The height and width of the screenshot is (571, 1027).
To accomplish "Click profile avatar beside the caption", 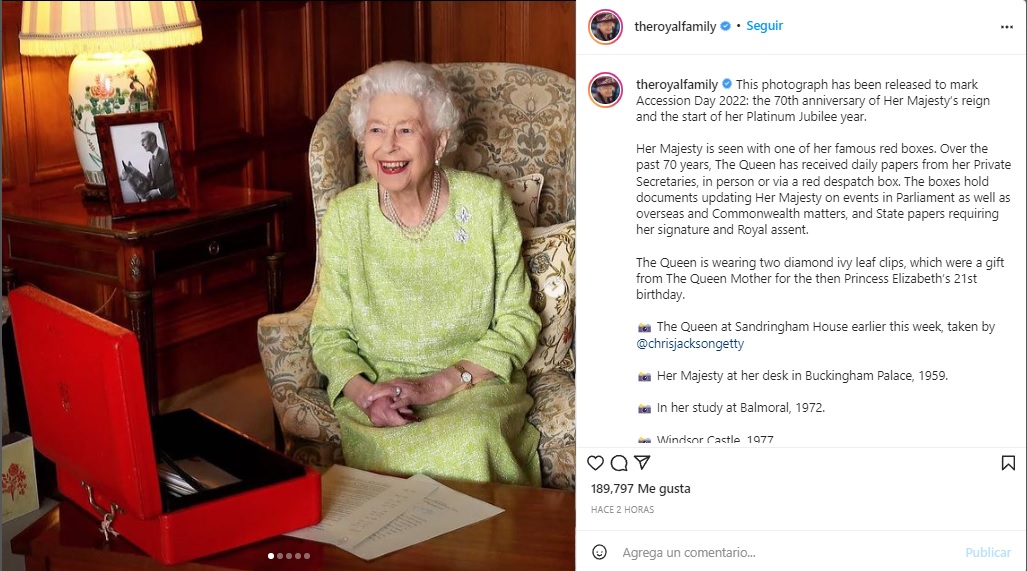I will coord(605,90).
